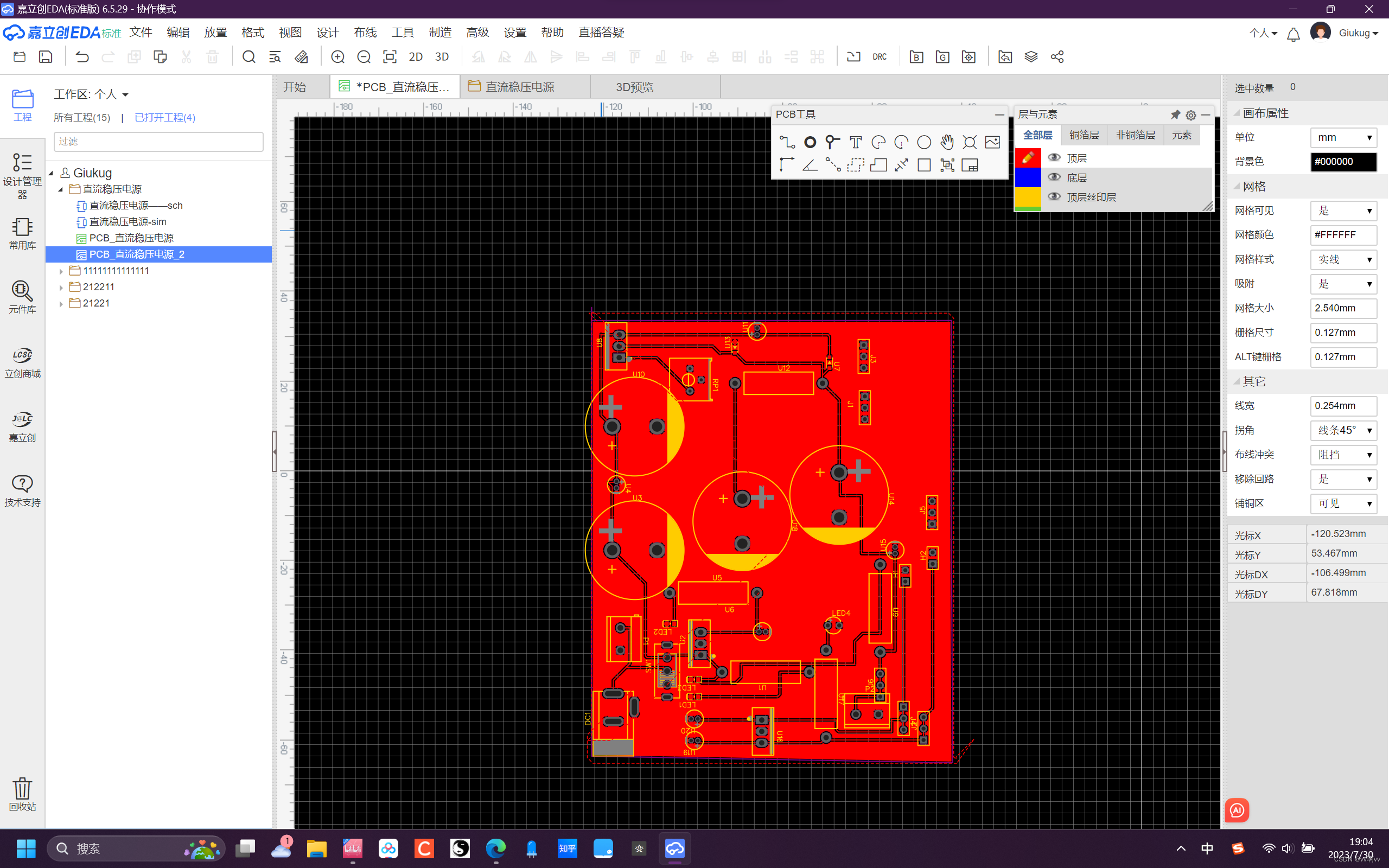This screenshot has width=1389, height=868.
Task: Click the DRC design rule check icon
Action: tap(879, 57)
